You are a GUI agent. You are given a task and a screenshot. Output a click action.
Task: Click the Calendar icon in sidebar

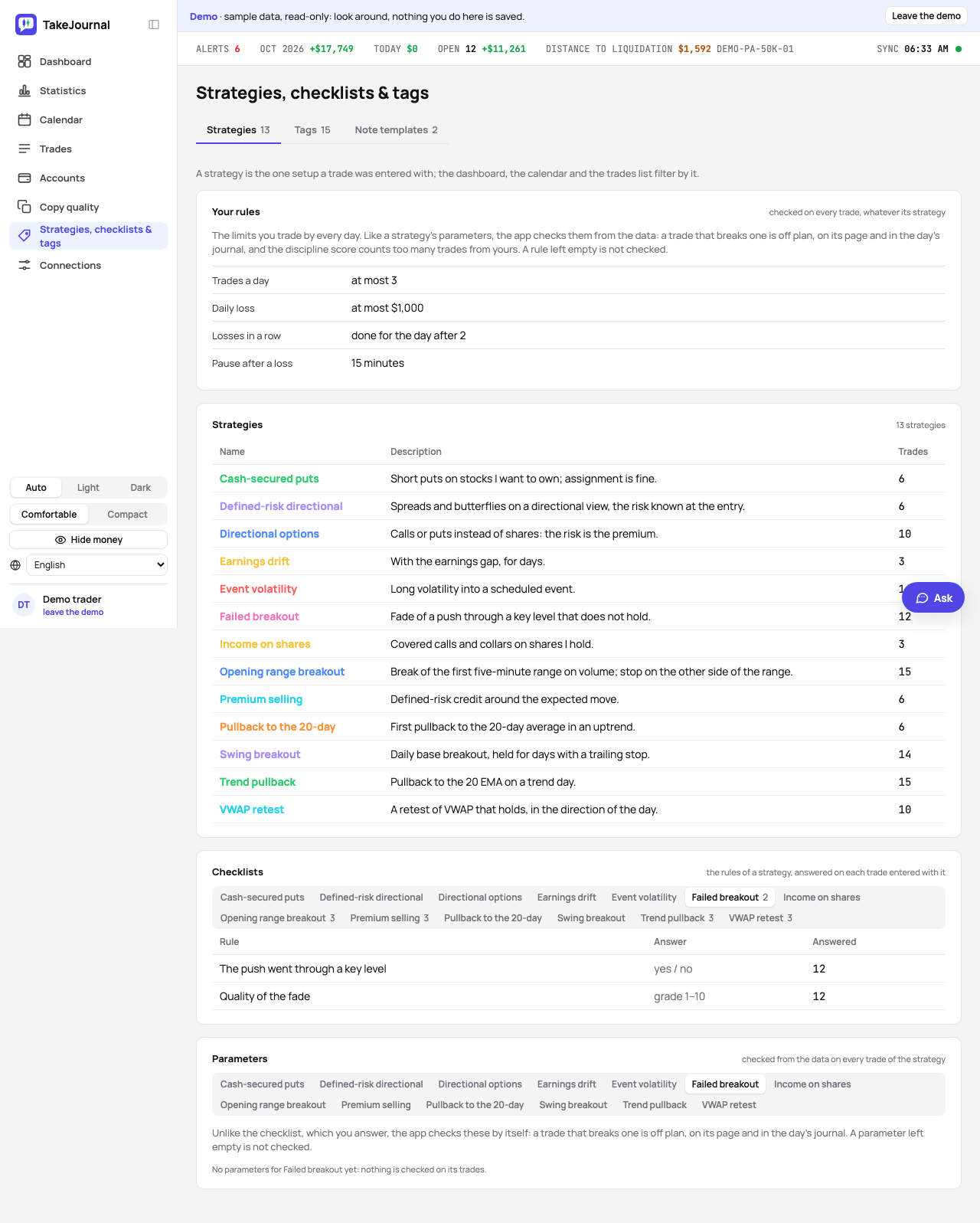pyautogui.click(x=24, y=119)
